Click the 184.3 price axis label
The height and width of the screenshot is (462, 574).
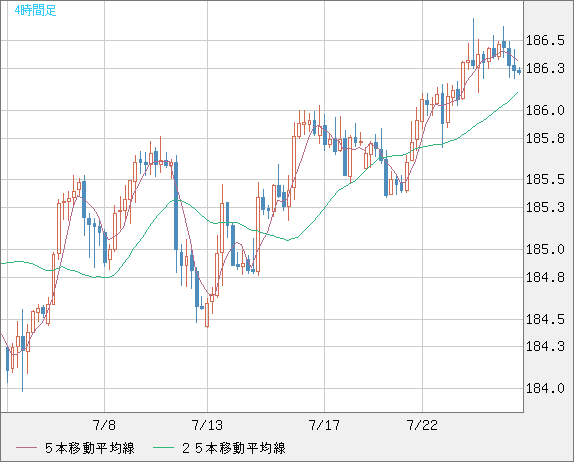(x=545, y=346)
